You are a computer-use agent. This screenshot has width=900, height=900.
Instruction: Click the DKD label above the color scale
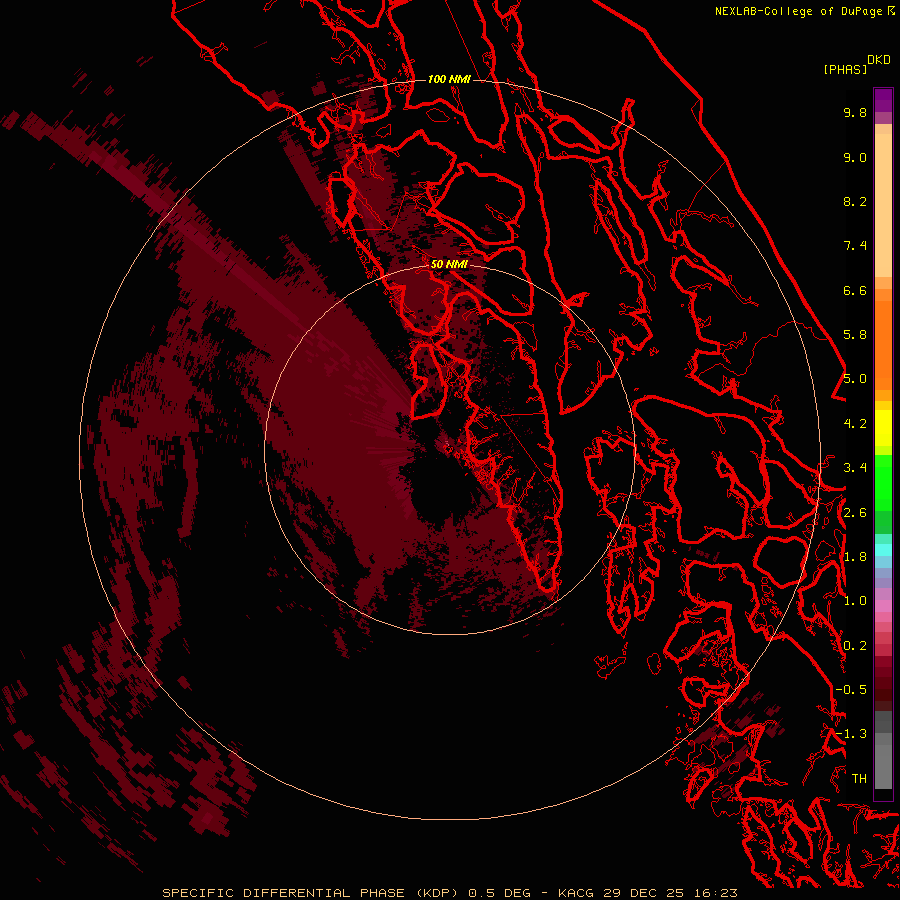879,60
